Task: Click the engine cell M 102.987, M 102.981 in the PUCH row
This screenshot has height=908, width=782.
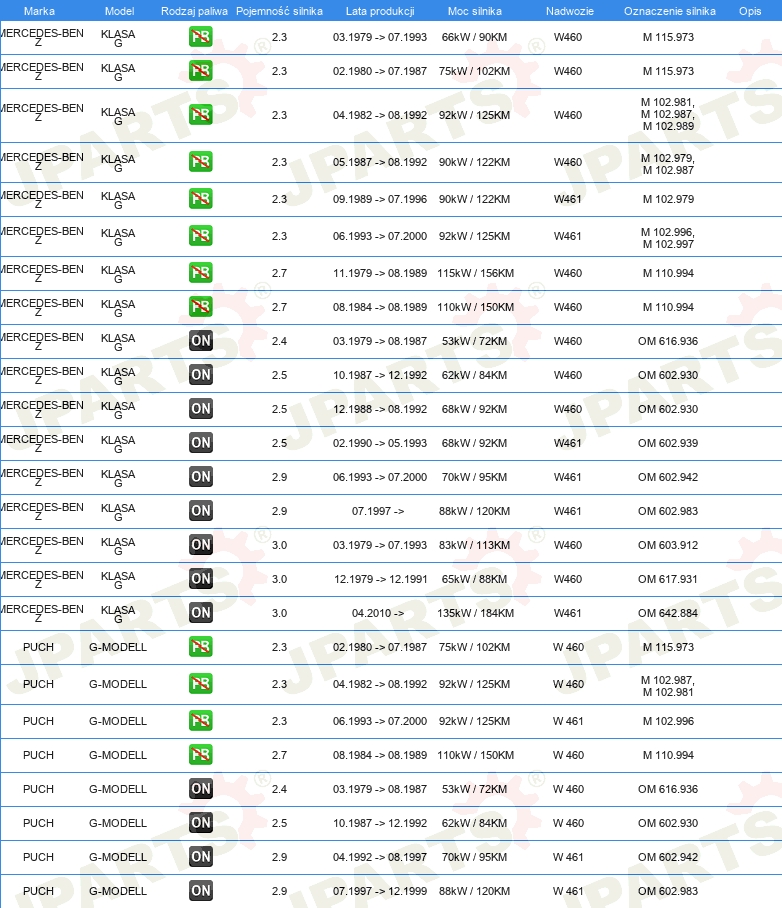Action: (x=668, y=686)
